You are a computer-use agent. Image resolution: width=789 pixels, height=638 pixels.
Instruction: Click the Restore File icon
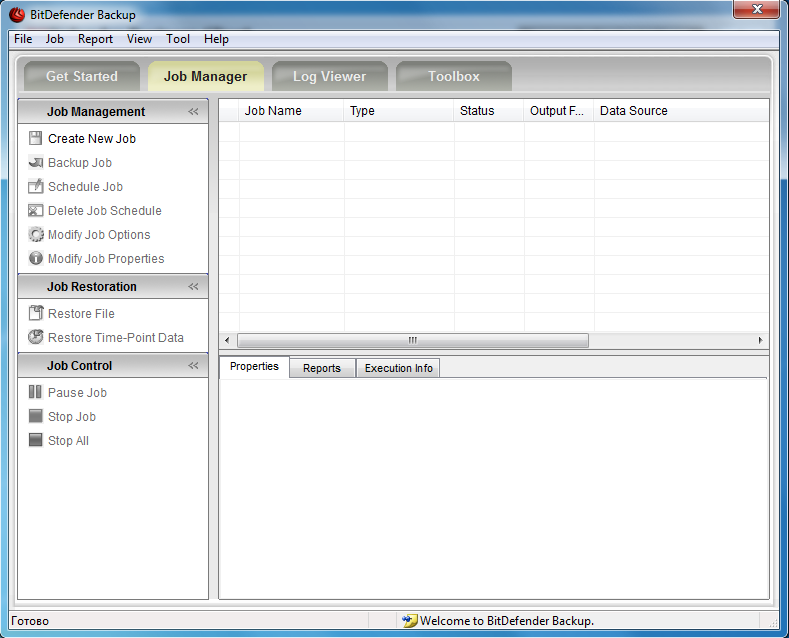point(35,313)
